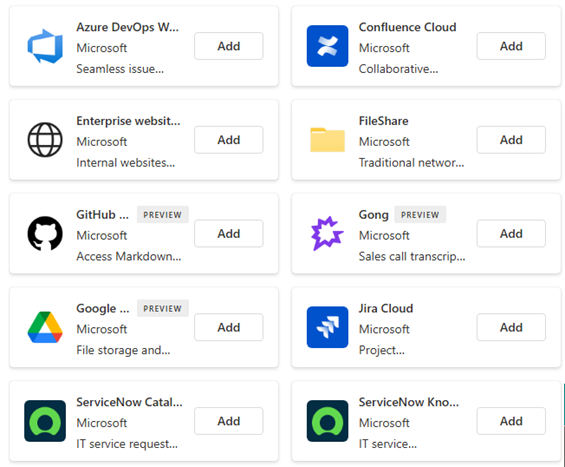Open the 'FileShare' title
565x467 pixels.
(x=383, y=121)
